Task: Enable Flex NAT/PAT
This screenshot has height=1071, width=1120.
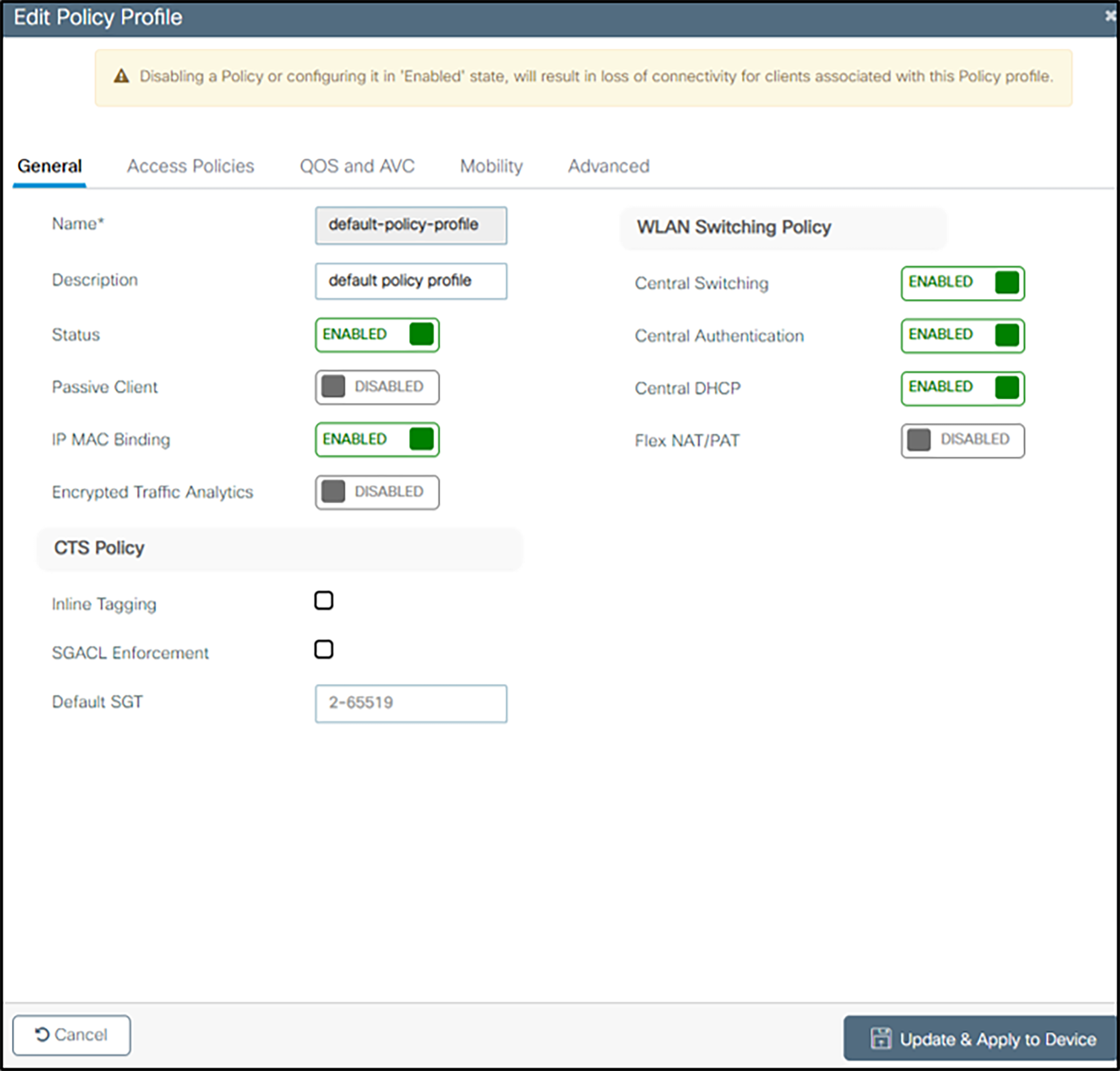Action: point(963,440)
